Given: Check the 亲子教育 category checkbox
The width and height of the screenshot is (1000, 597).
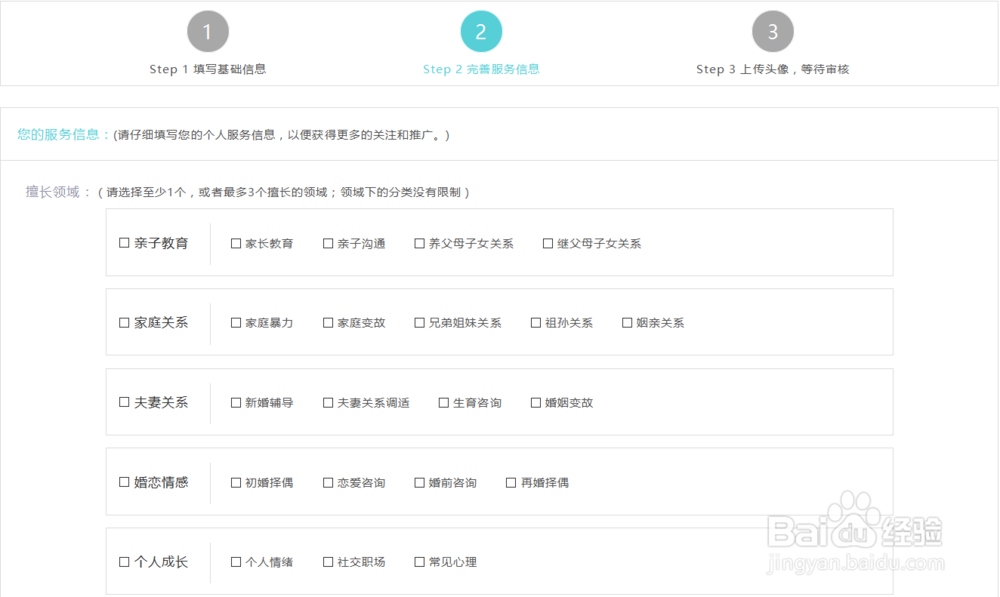Looking at the screenshot, I should (x=124, y=243).
